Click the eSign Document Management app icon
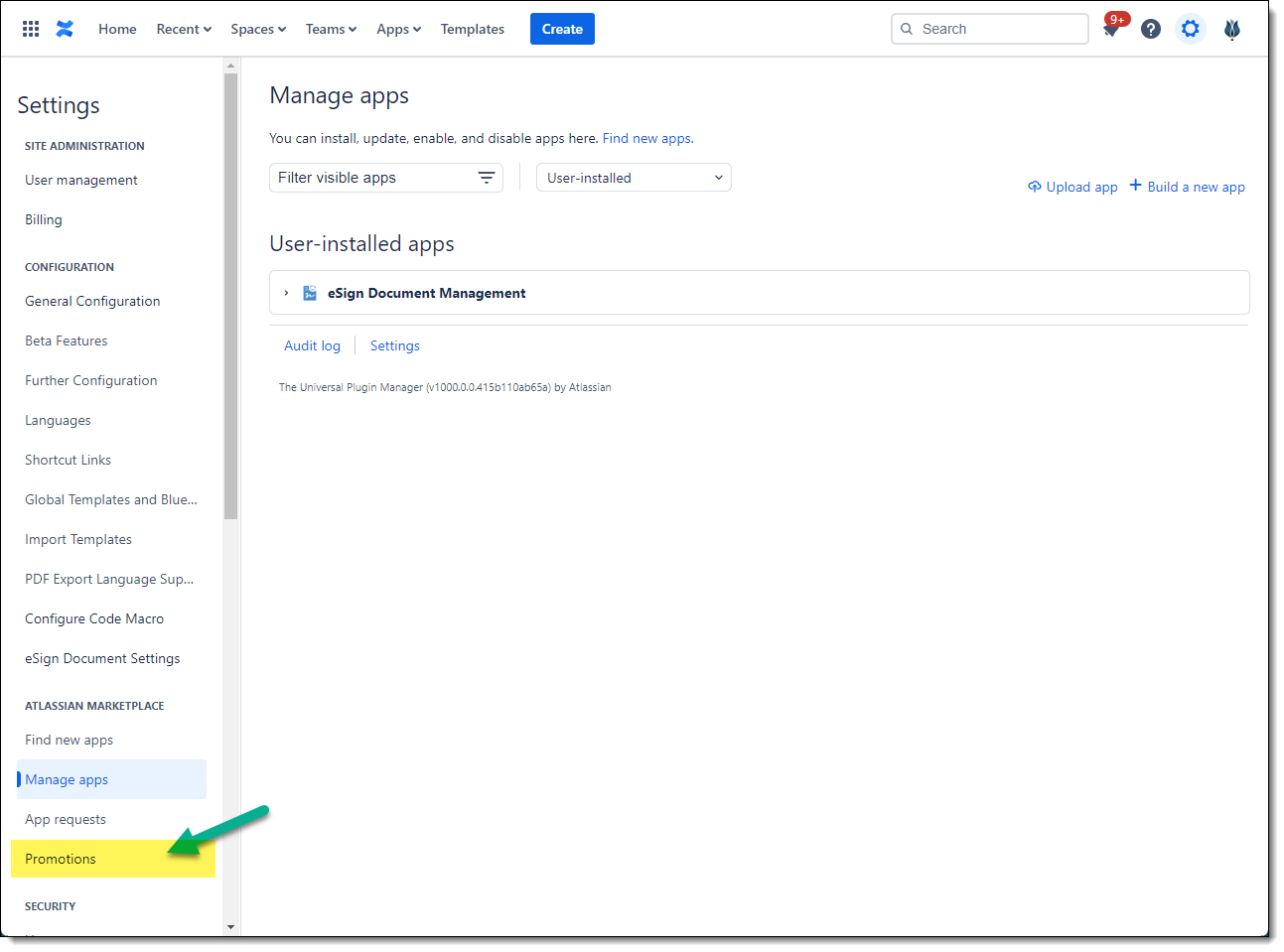 coord(310,293)
